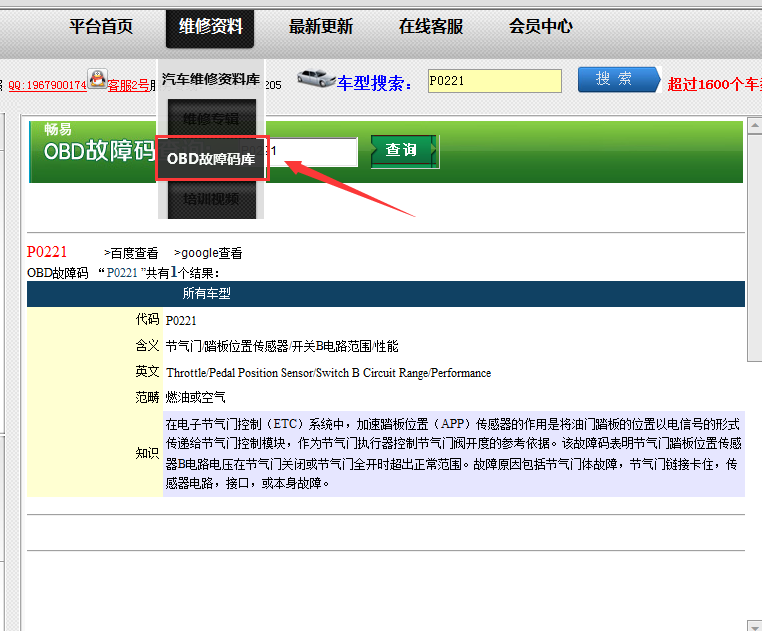Open the 维修资料 navigation tab
The image size is (762, 631).
210,28
